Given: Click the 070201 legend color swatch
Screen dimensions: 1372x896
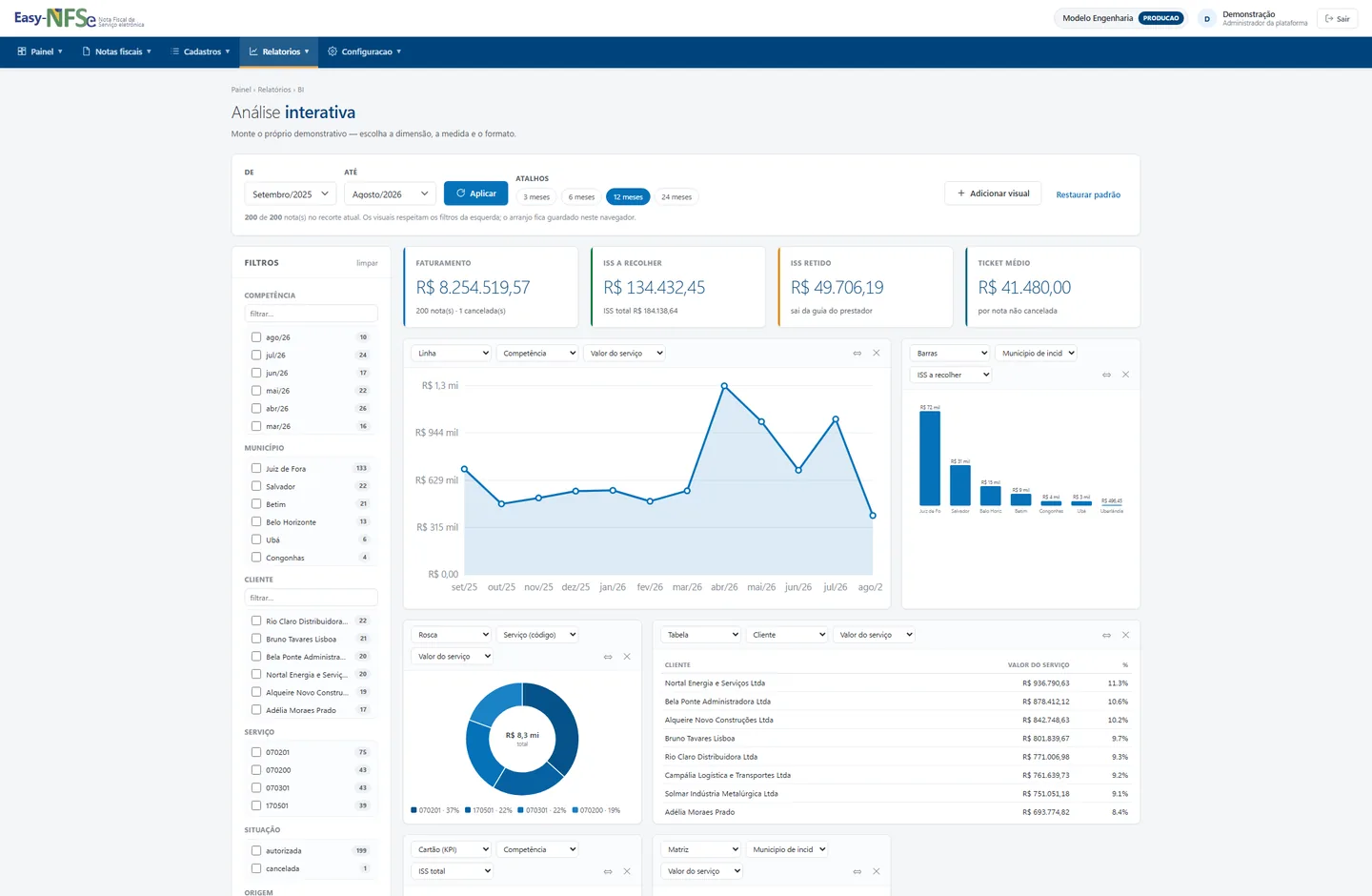Looking at the screenshot, I should click(x=414, y=810).
